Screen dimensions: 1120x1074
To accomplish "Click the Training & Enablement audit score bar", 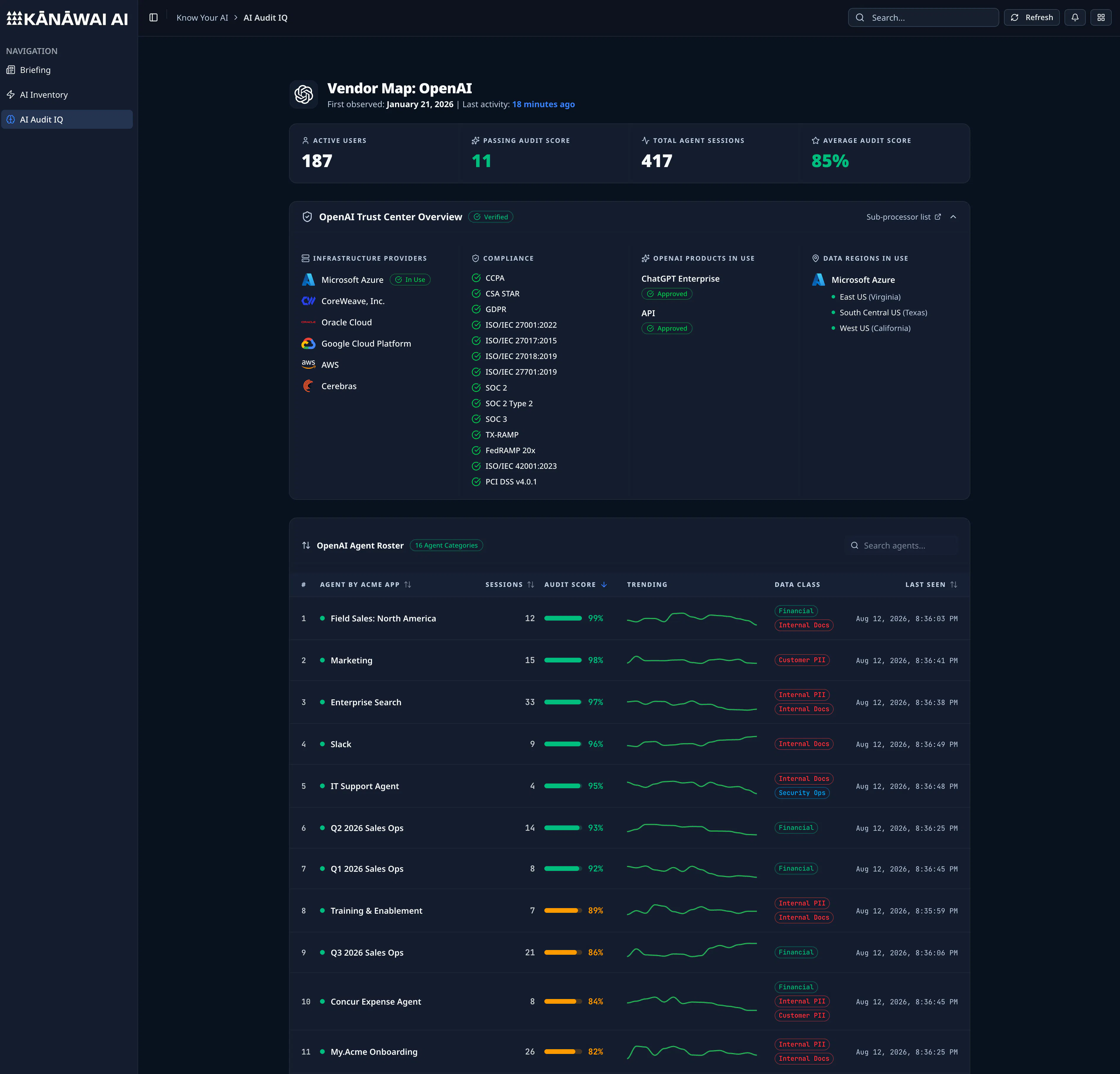I will click(x=563, y=910).
